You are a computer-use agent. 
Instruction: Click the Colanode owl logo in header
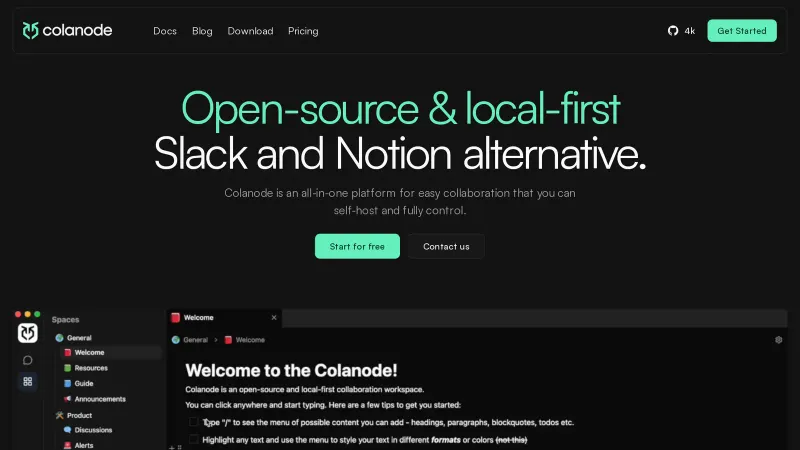click(31, 31)
